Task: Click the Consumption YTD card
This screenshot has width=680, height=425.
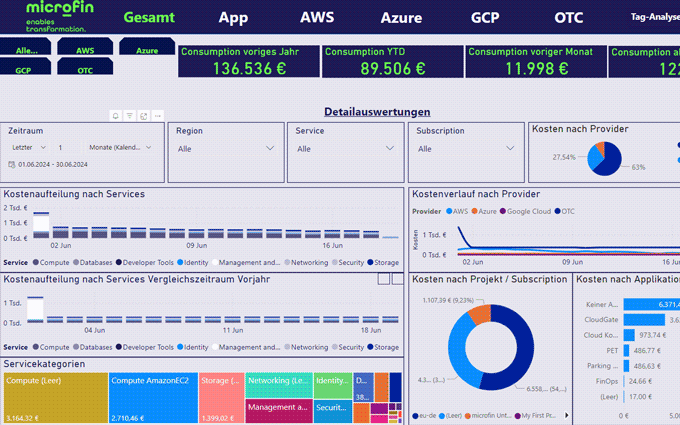Action: click(x=392, y=61)
